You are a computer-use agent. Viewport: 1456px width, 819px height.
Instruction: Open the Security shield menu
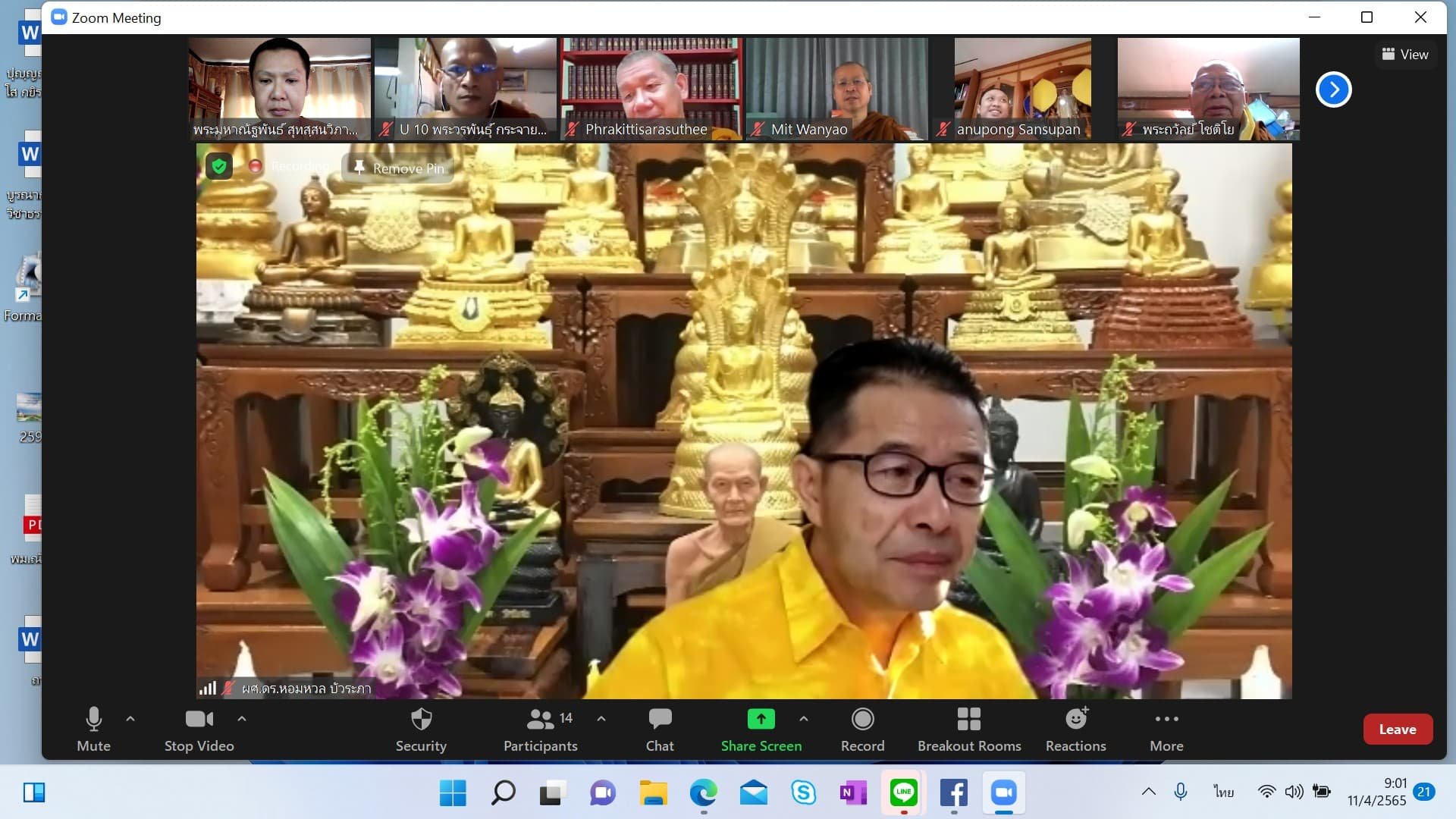click(421, 730)
